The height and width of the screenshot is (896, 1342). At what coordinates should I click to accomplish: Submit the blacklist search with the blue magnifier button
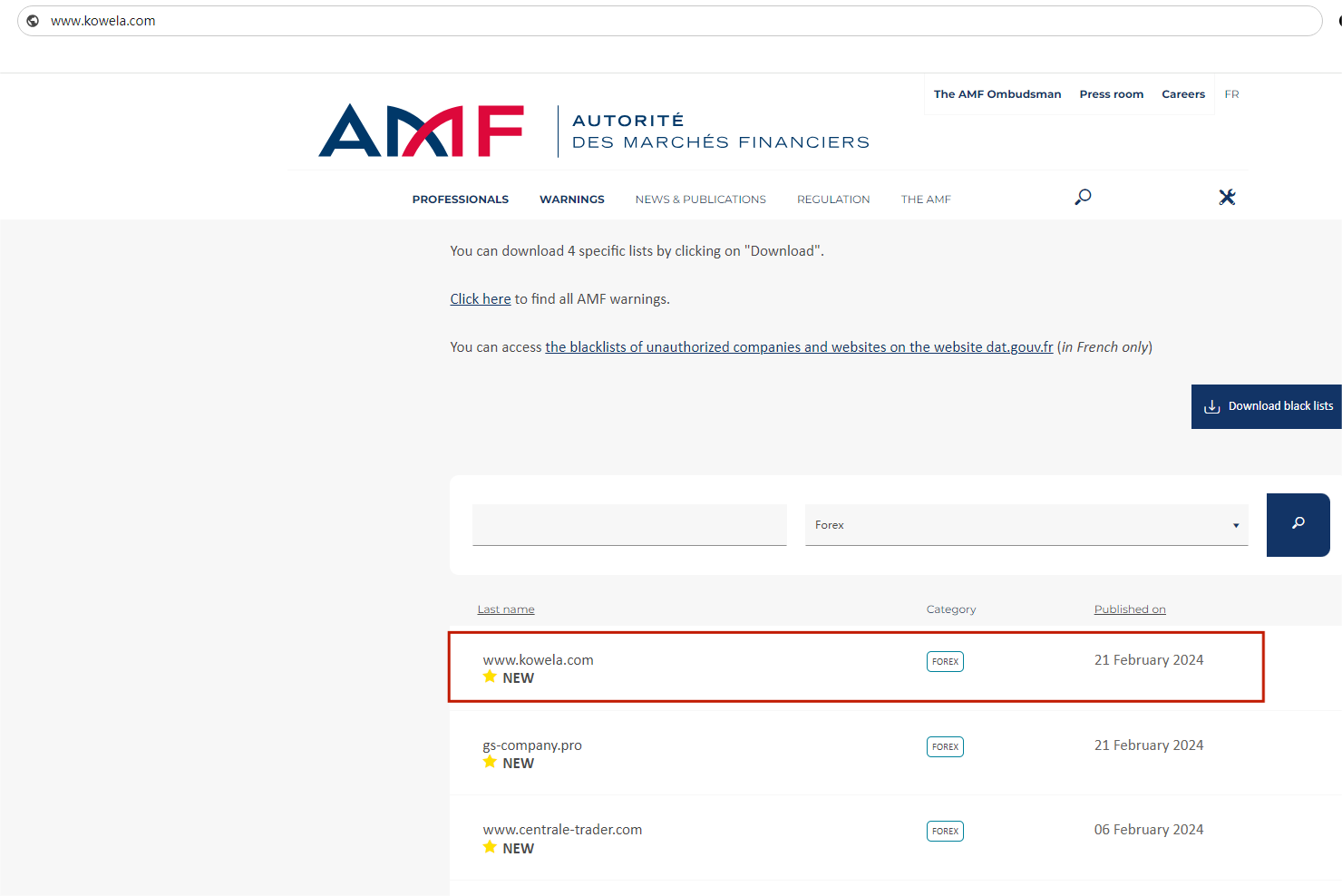click(x=1298, y=525)
